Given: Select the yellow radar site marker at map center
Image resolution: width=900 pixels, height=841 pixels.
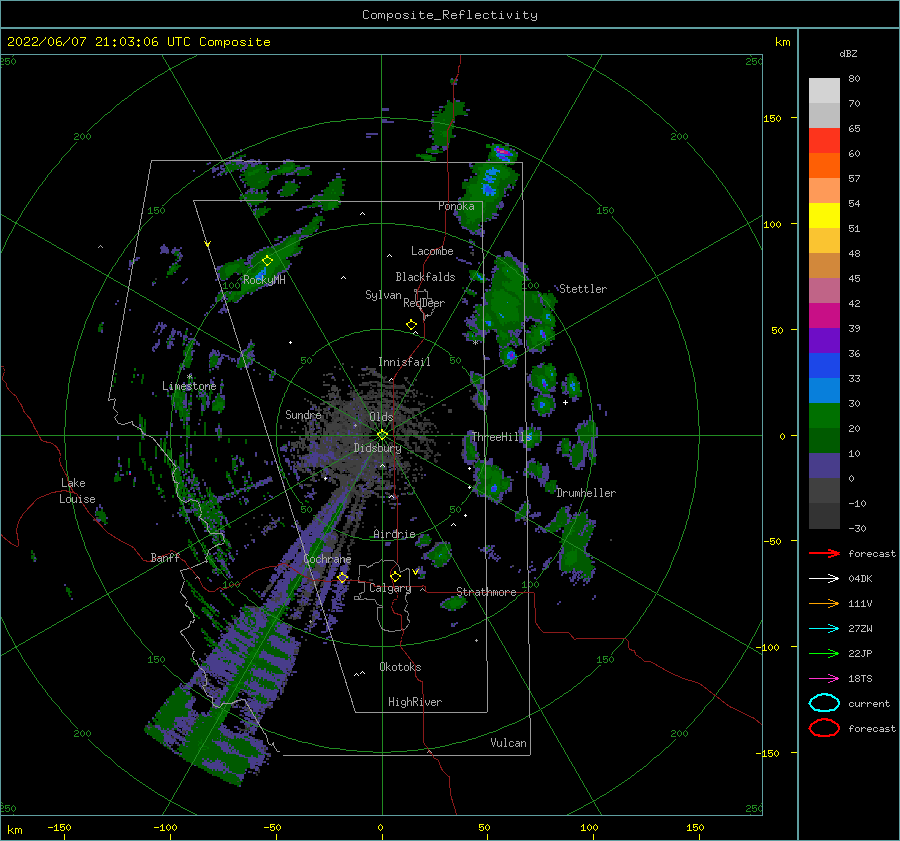Looking at the screenshot, I should click(382, 435).
